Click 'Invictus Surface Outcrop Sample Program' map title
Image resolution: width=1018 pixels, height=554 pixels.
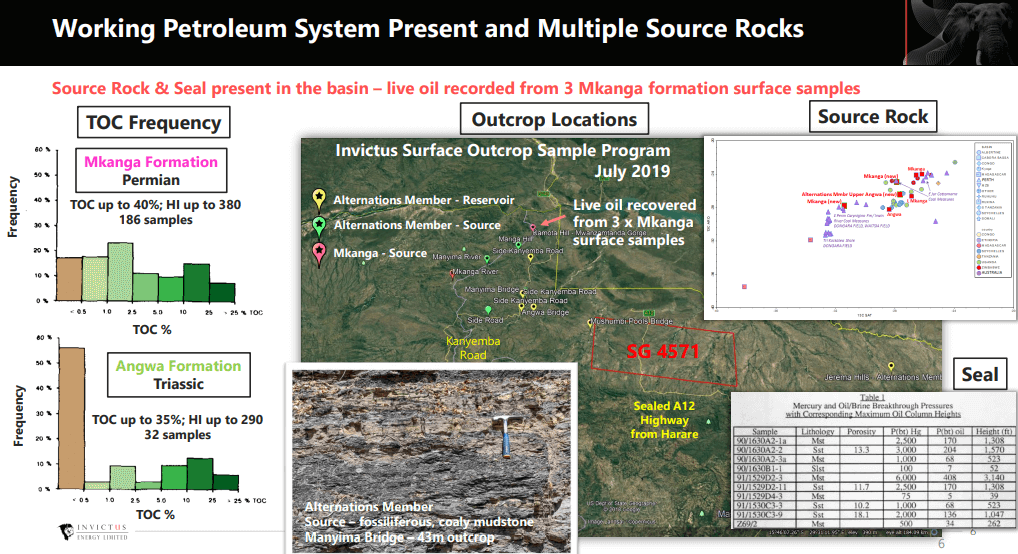(x=503, y=150)
